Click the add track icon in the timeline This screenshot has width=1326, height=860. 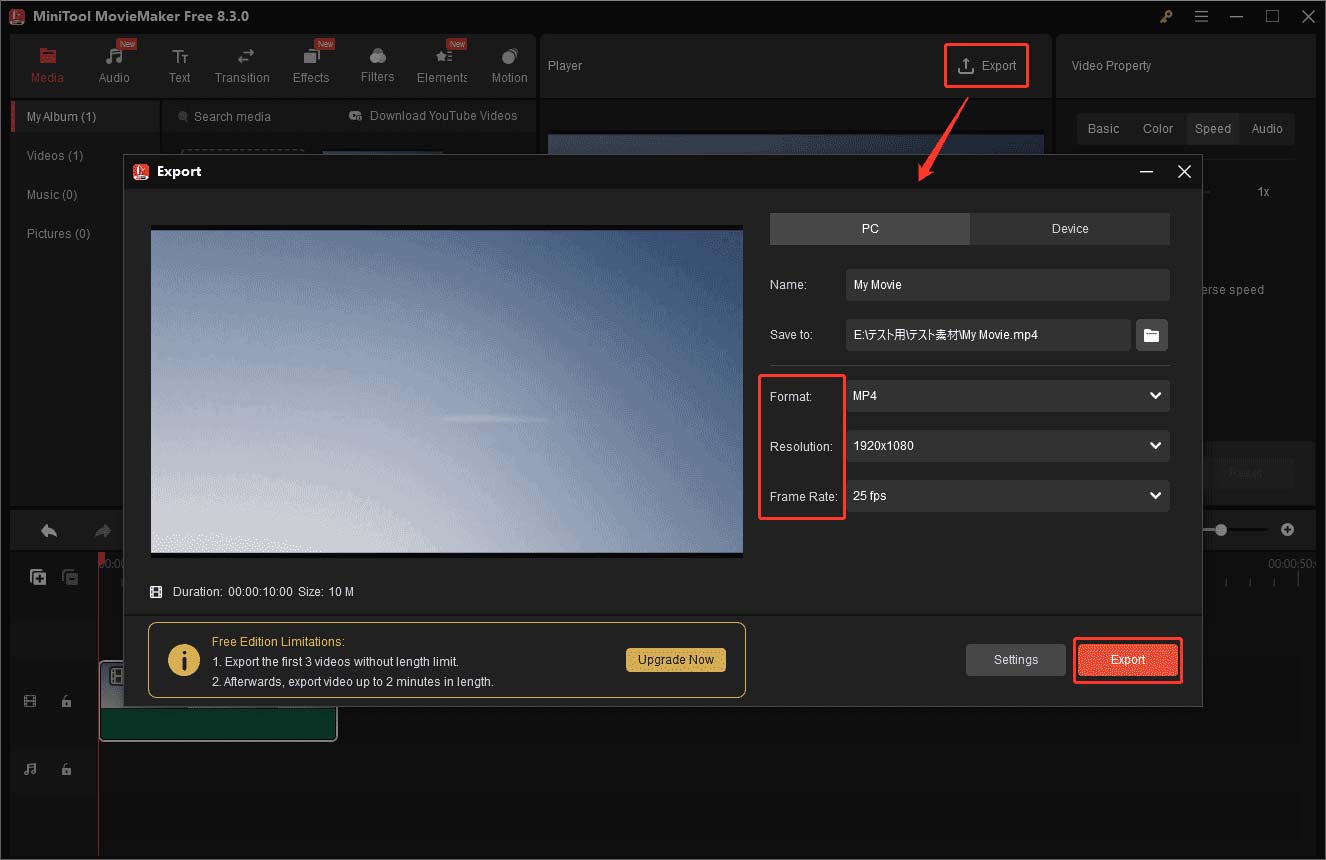point(38,577)
